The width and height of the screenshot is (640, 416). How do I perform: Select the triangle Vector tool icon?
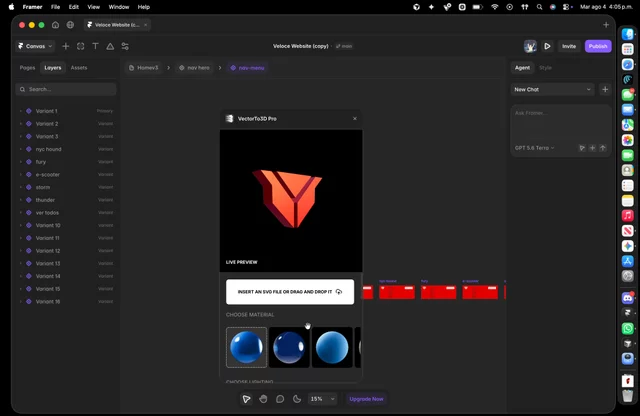point(110,47)
